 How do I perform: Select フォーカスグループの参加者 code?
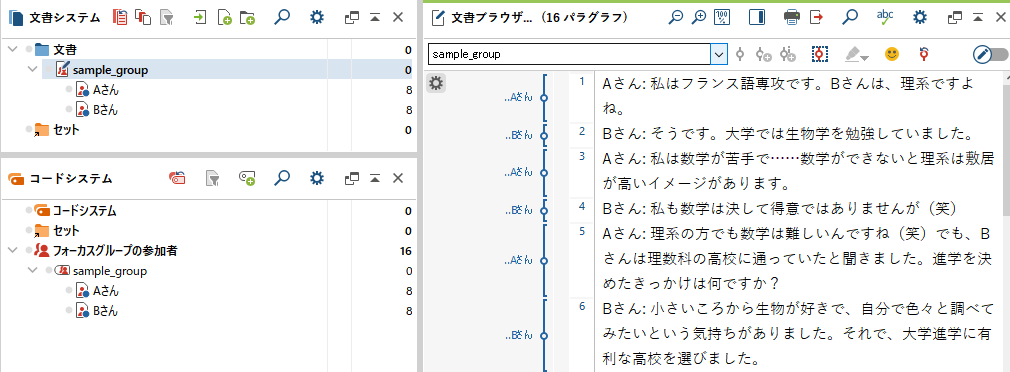(x=115, y=251)
